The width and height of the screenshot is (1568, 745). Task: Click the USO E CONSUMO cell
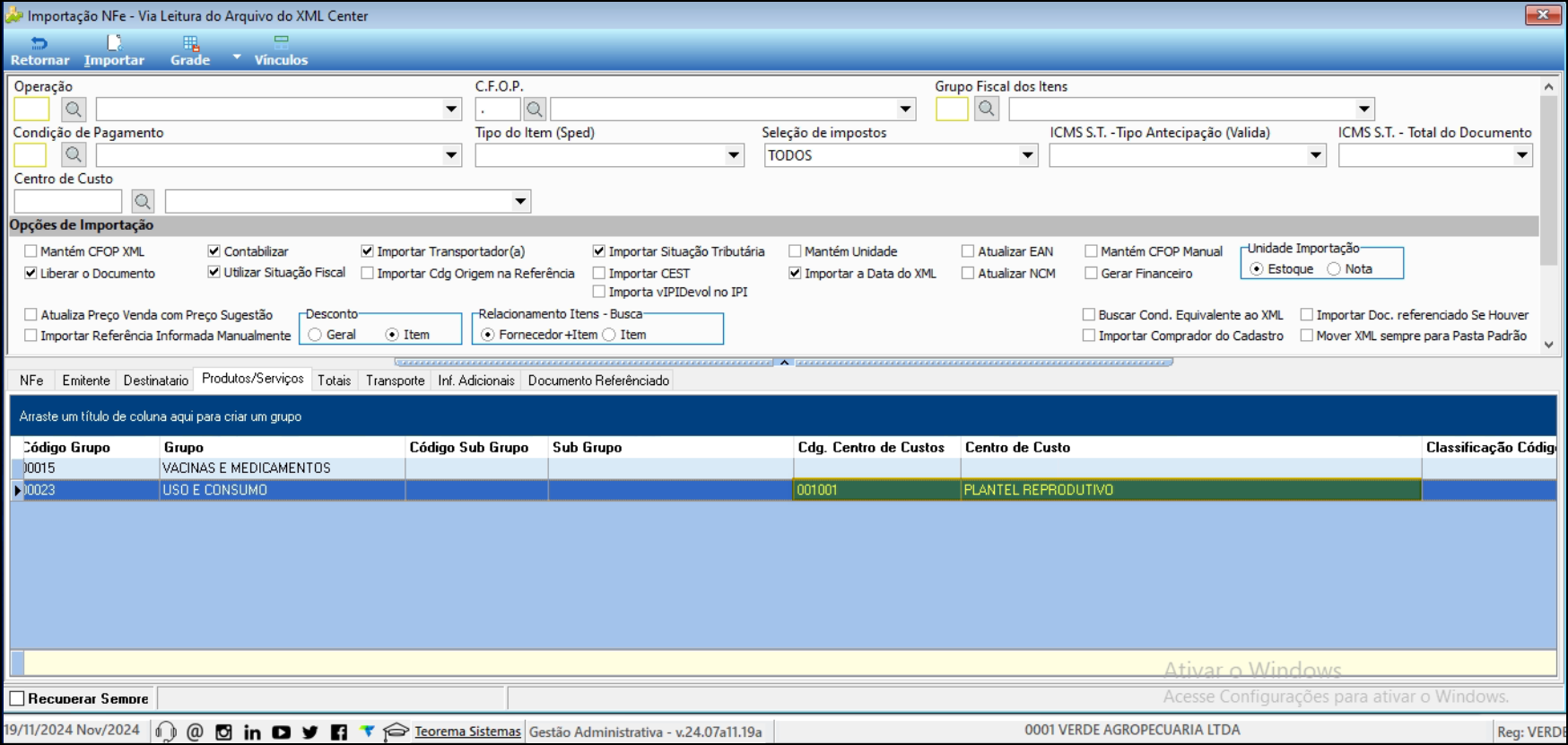point(283,490)
